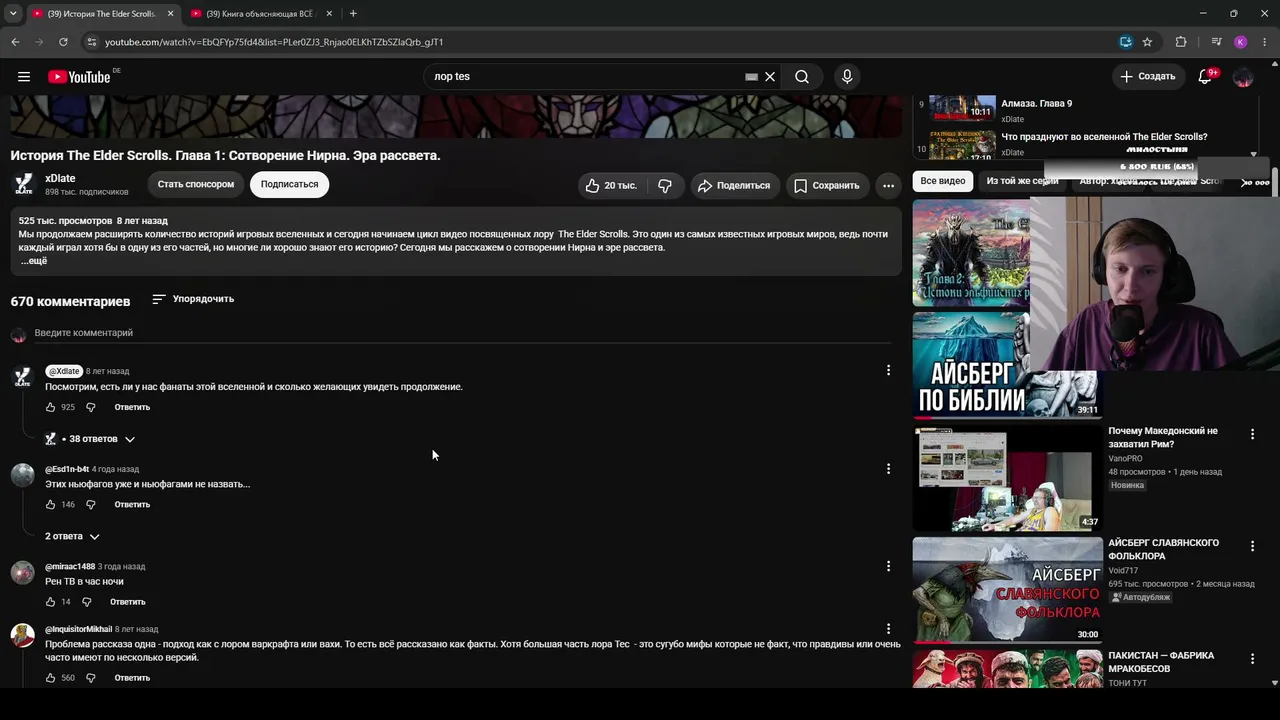Viewport: 1280px width, 720px height.
Task: Open options menu for @Xdlate comment
Action: point(888,371)
